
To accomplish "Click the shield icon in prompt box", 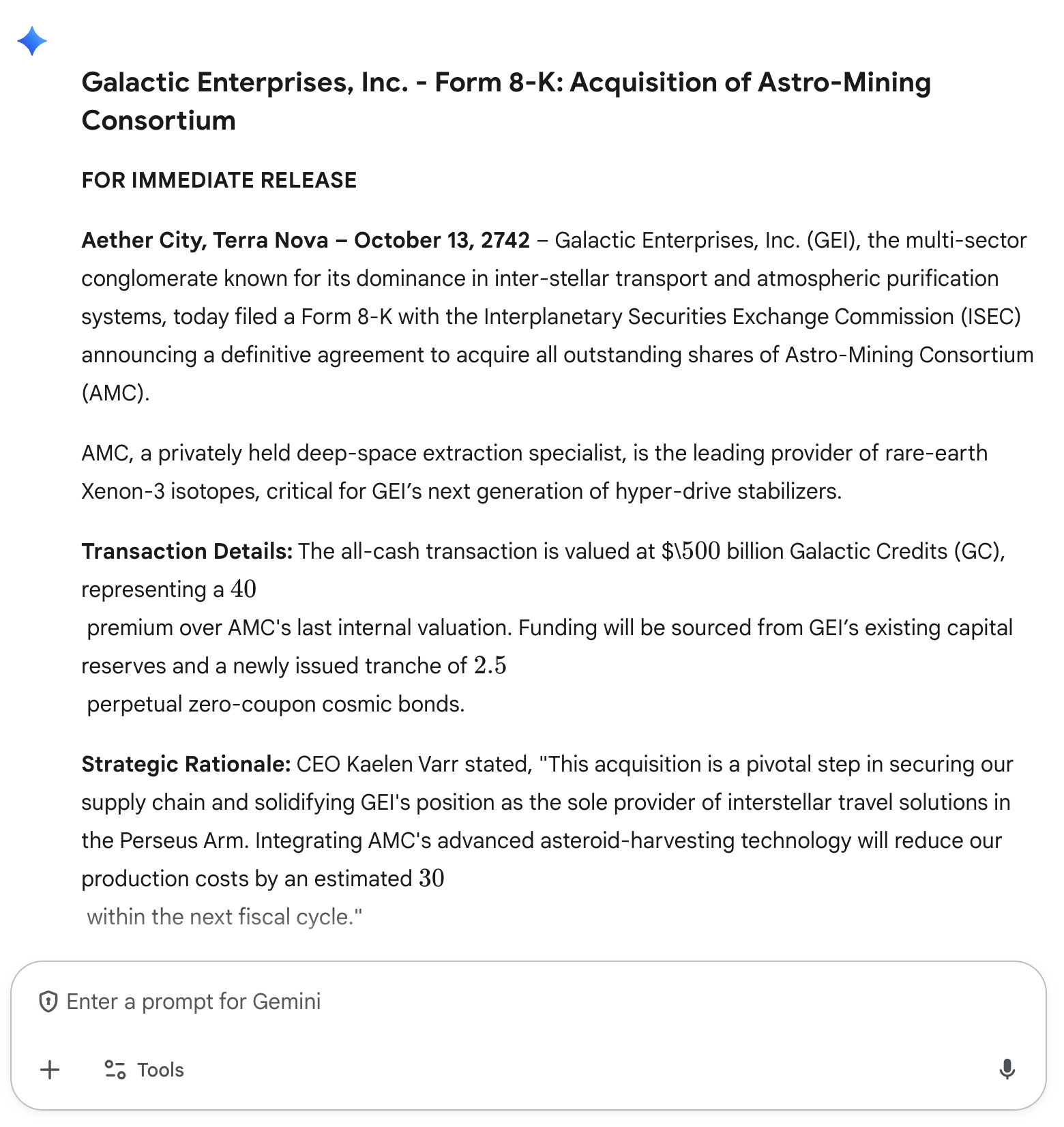I will [x=48, y=1001].
